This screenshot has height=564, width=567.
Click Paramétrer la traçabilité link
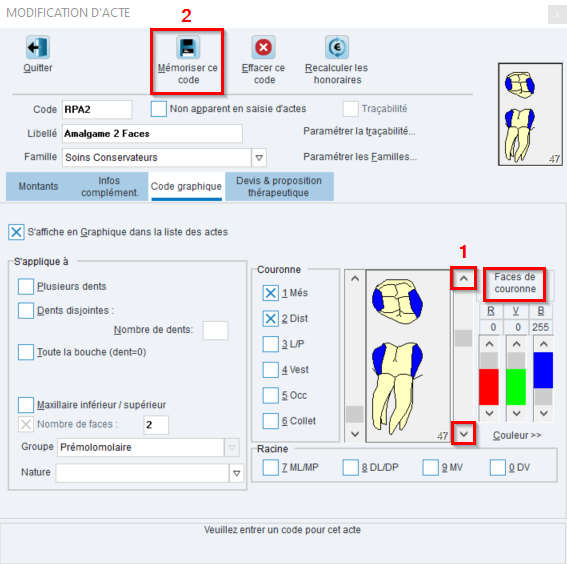coord(359,131)
